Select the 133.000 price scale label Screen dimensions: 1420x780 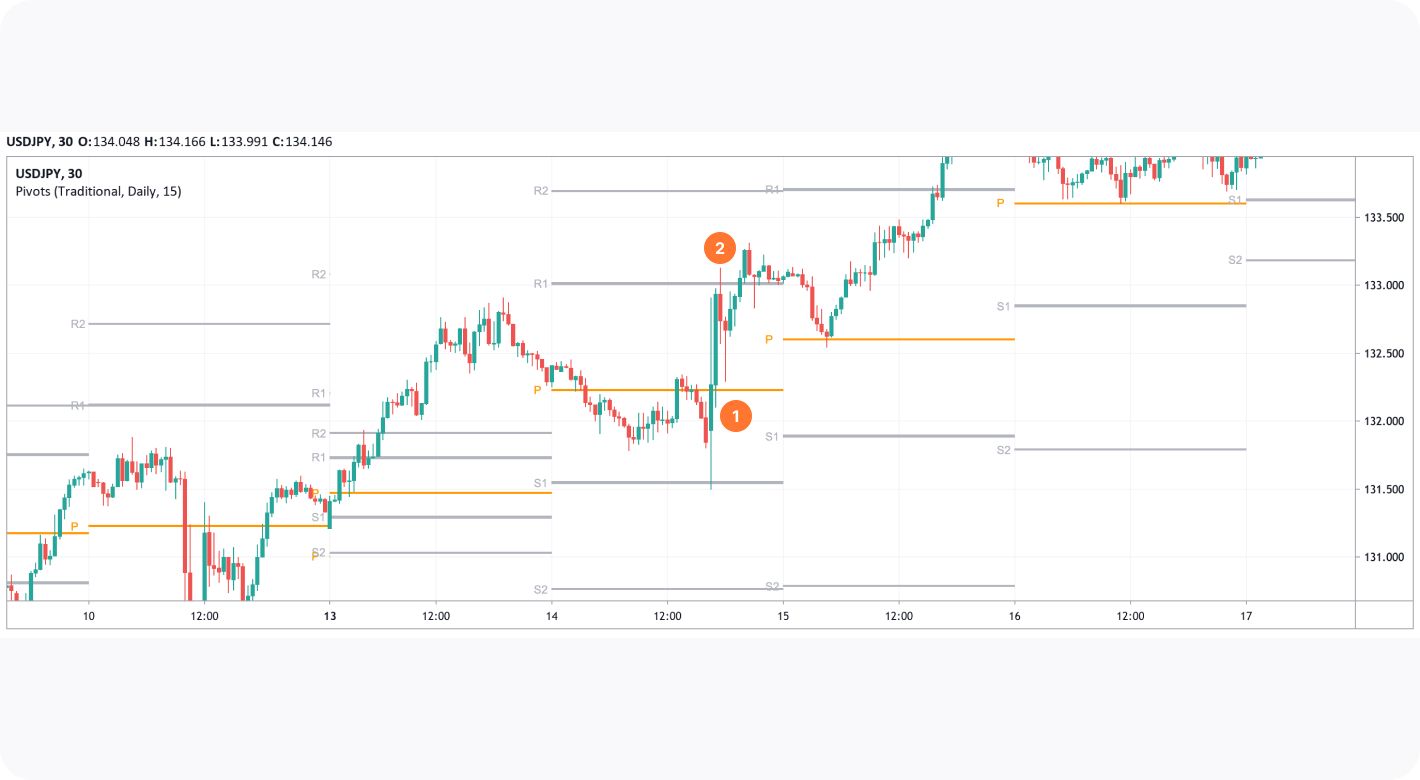(x=1385, y=285)
